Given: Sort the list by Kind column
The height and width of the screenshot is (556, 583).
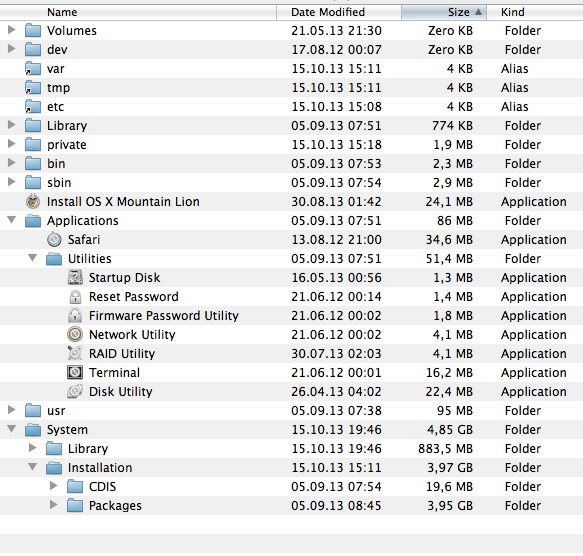Looking at the screenshot, I should pyautogui.click(x=535, y=12).
